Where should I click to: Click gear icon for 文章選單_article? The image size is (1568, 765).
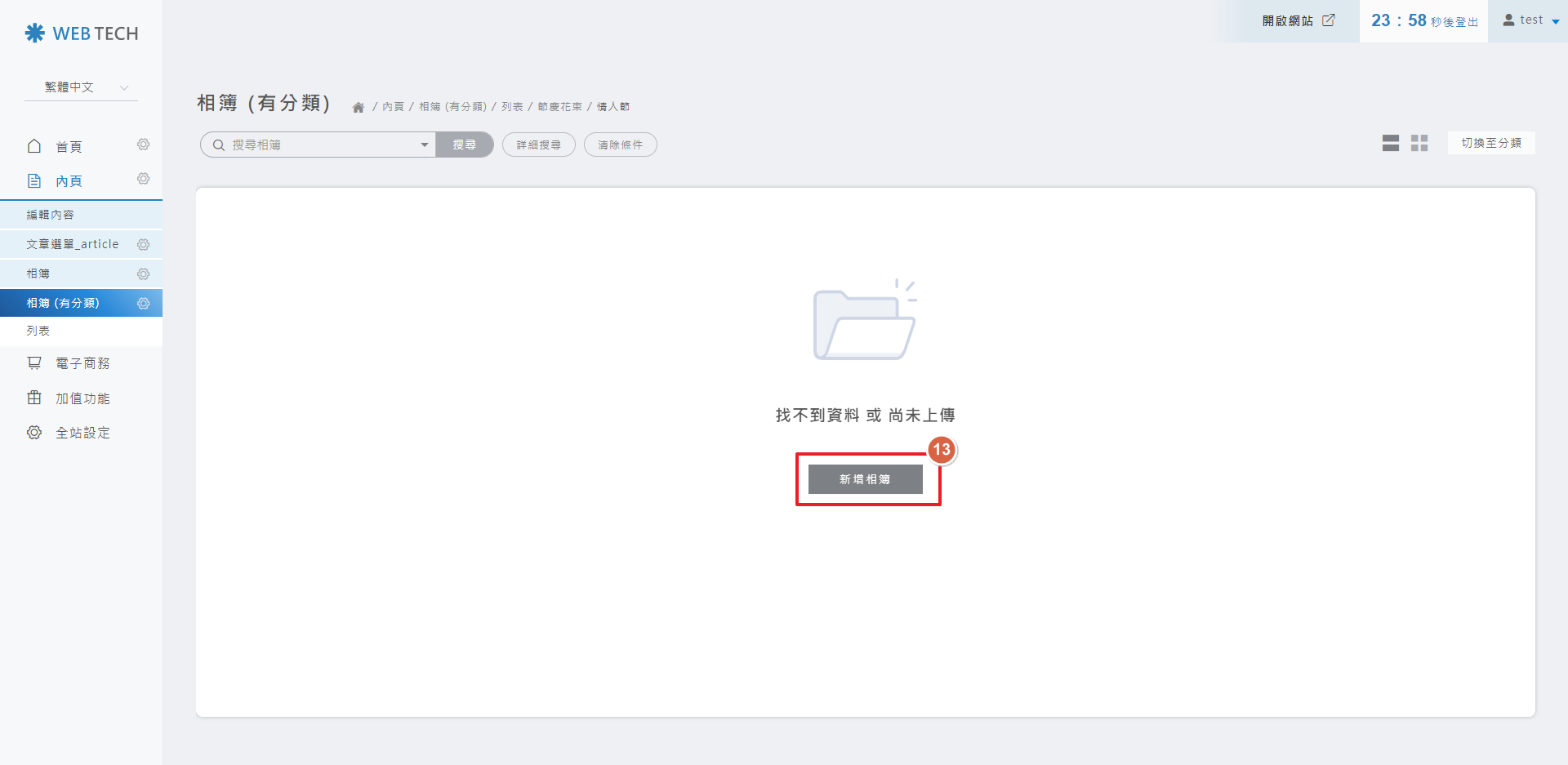pos(143,245)
